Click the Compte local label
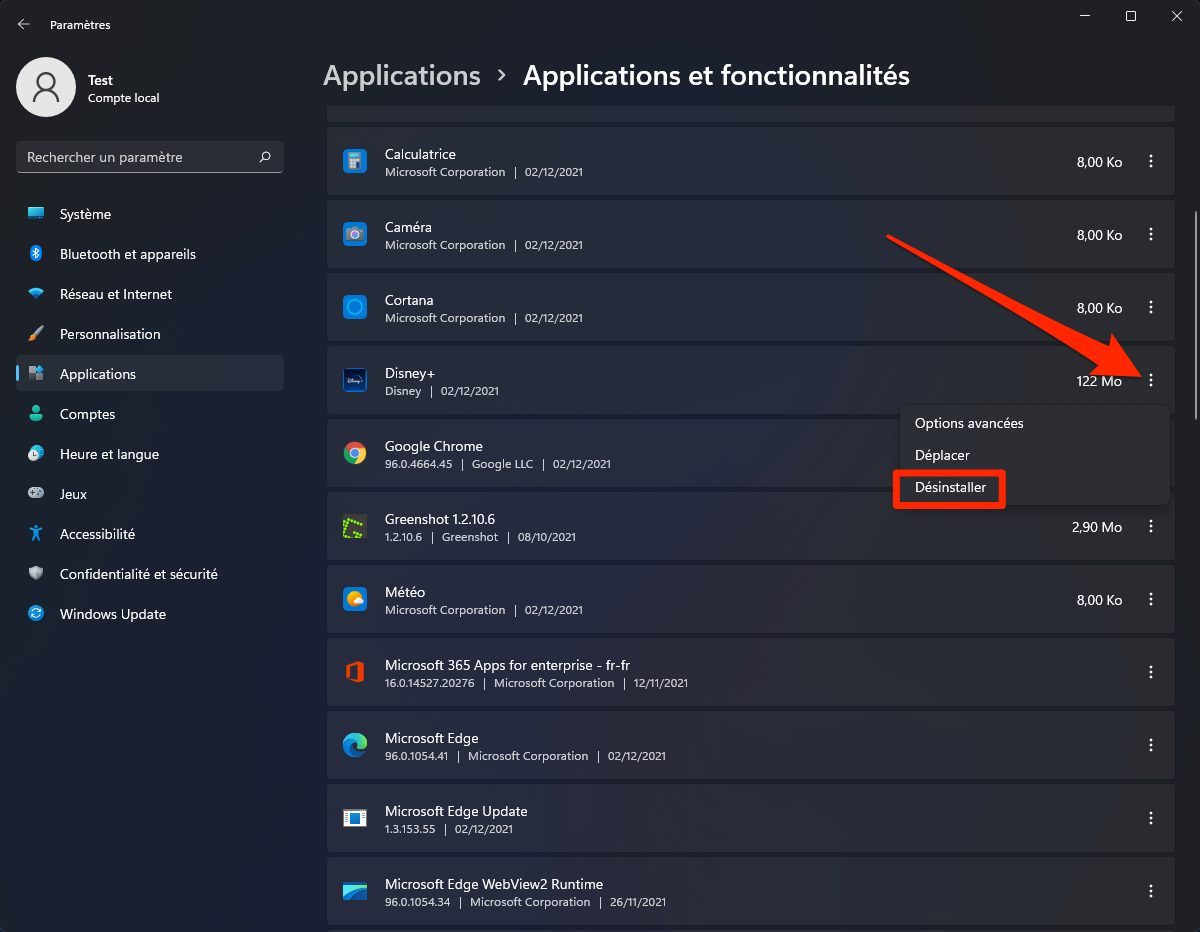Viewport: 1200px width, 932px height. point(124,98)
